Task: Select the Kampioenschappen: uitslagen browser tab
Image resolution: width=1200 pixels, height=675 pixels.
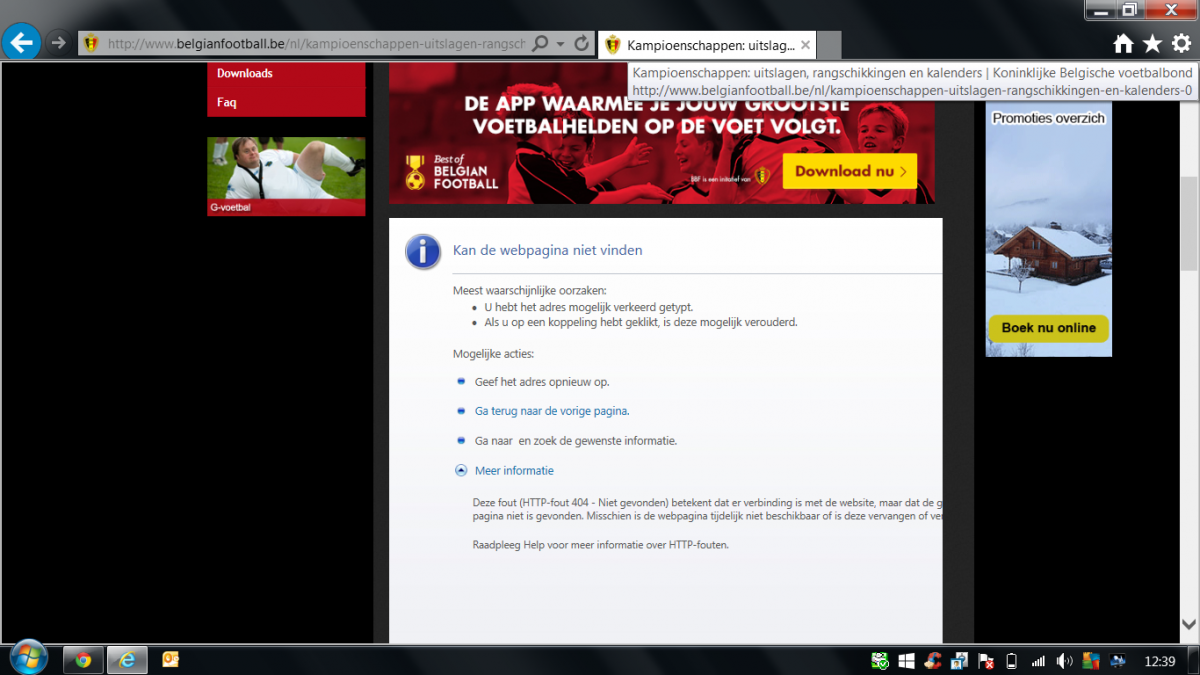Action: pyautogui.click(x=708, y=45)
